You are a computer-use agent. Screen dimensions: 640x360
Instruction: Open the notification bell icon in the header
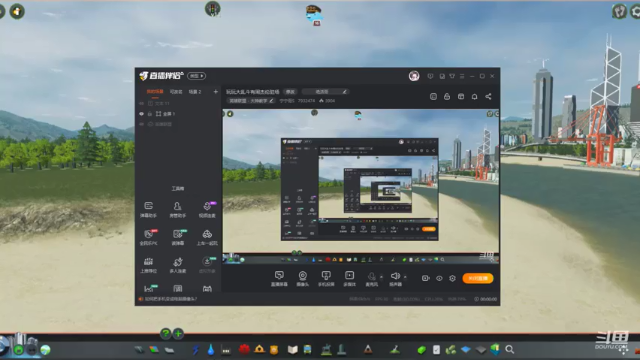474,96
